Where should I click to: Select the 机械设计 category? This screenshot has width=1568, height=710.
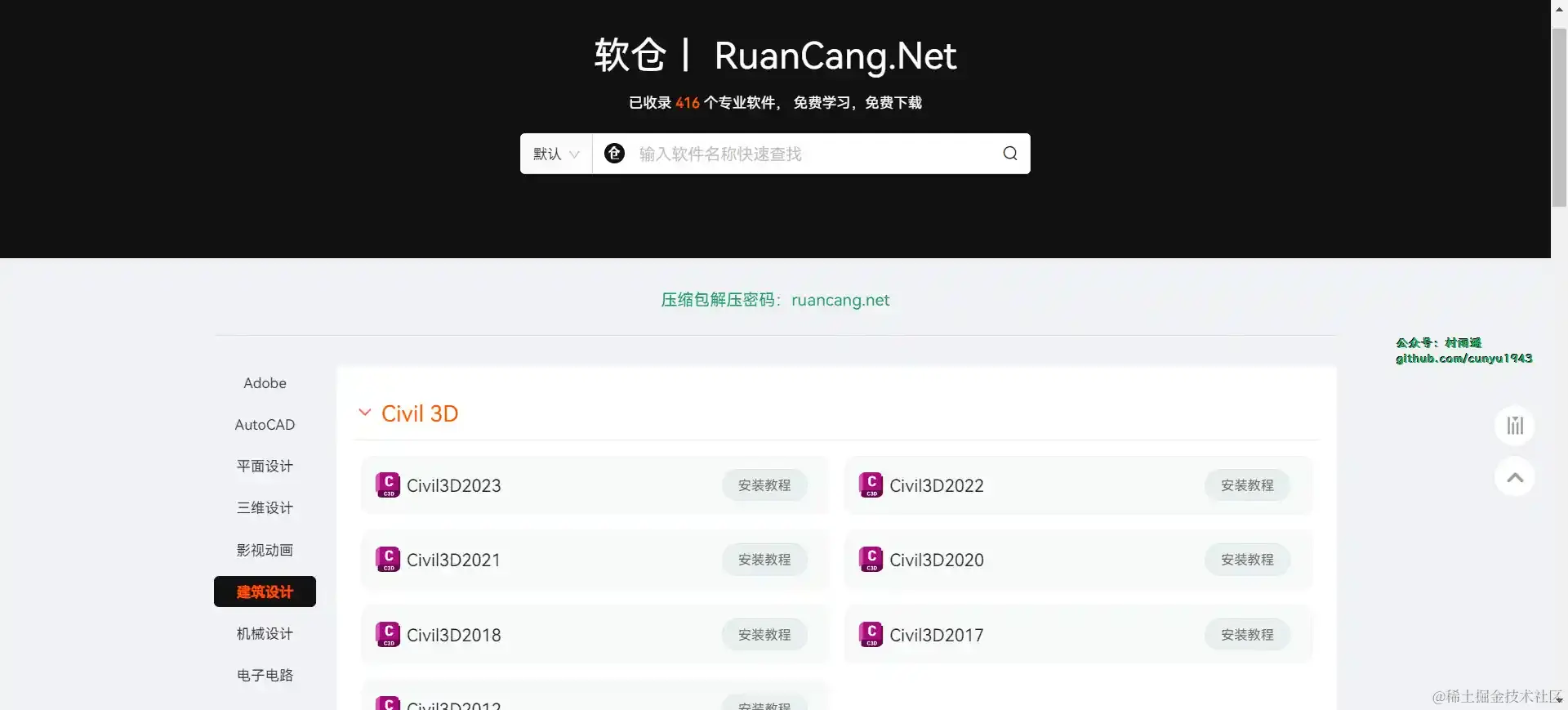tap(265, 633)
